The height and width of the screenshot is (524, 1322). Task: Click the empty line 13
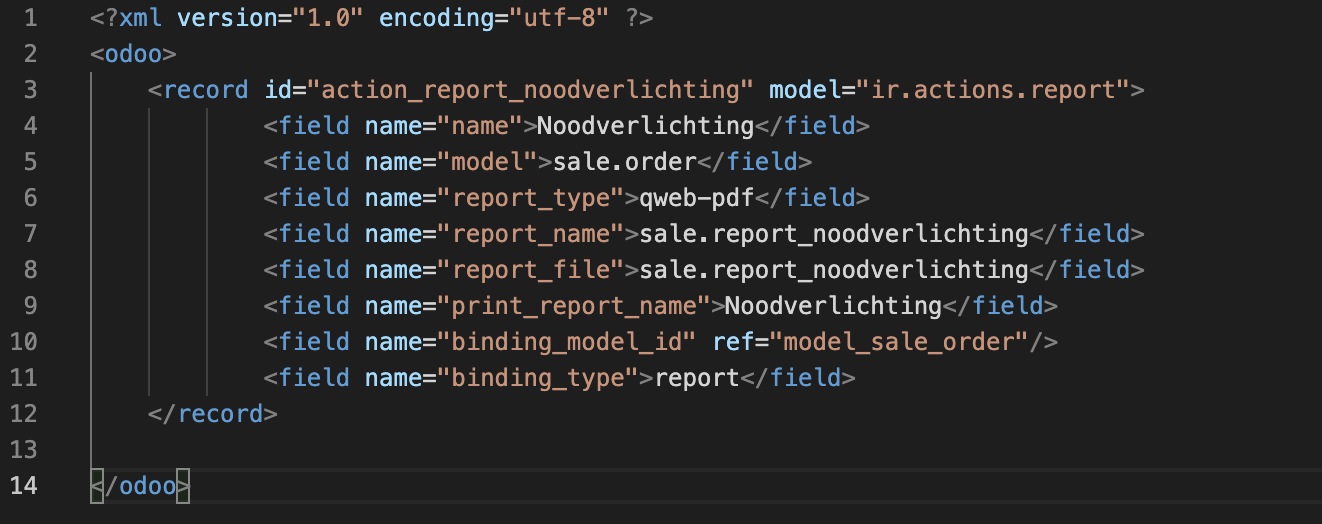(x=700, y=449)
